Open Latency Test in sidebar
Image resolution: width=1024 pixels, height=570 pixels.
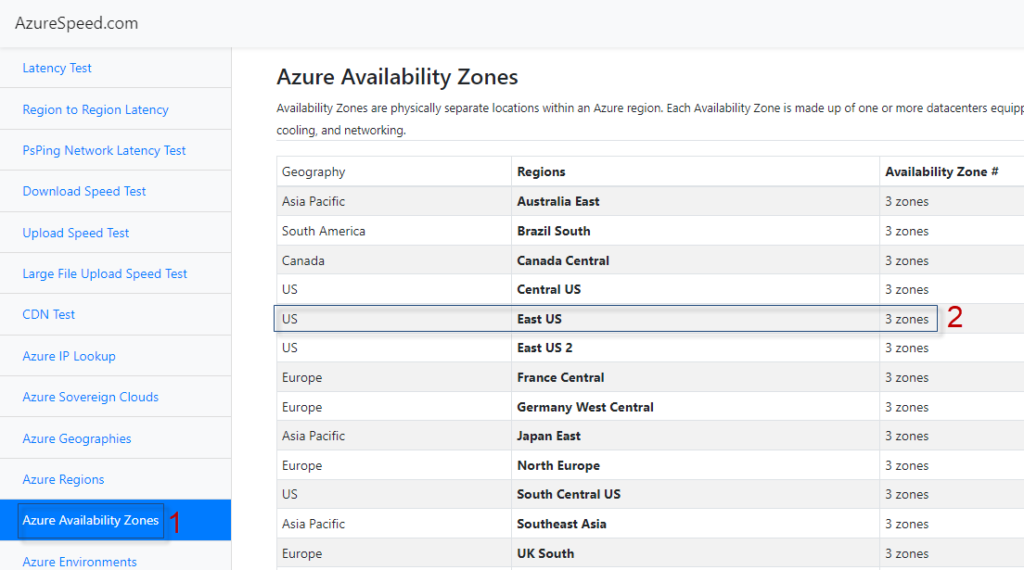coord(57,68)
